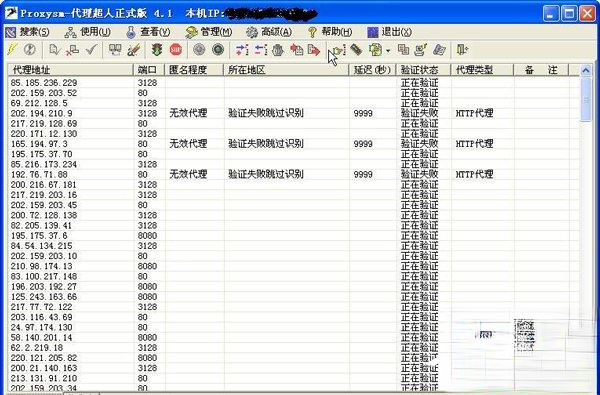Viewport: 600px width, 395px height.
Task: Open the 使用(U) menu
Action: [x=88, y=32]
